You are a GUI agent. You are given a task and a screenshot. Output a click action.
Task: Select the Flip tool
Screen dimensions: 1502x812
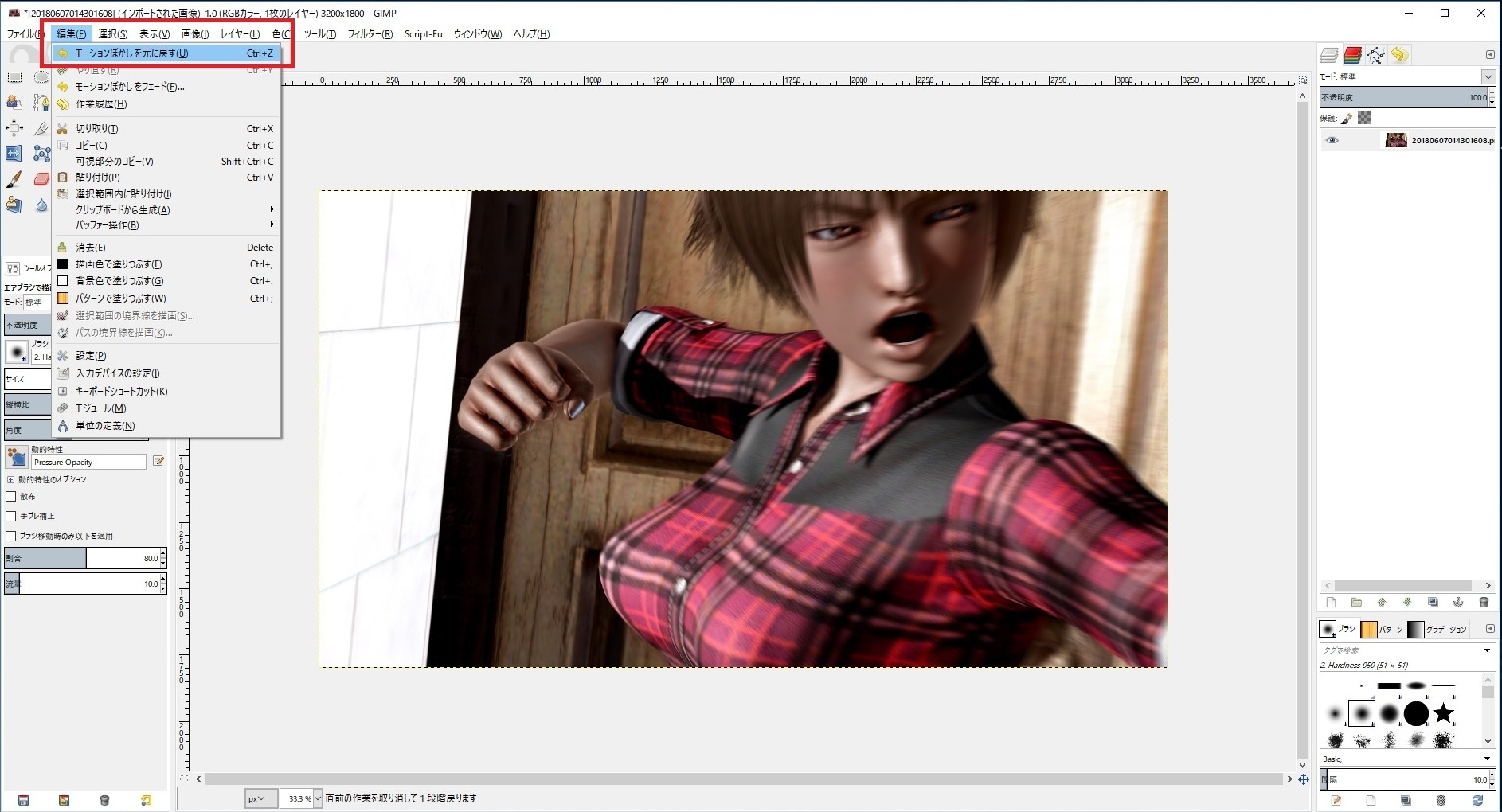tap(14, 154)
